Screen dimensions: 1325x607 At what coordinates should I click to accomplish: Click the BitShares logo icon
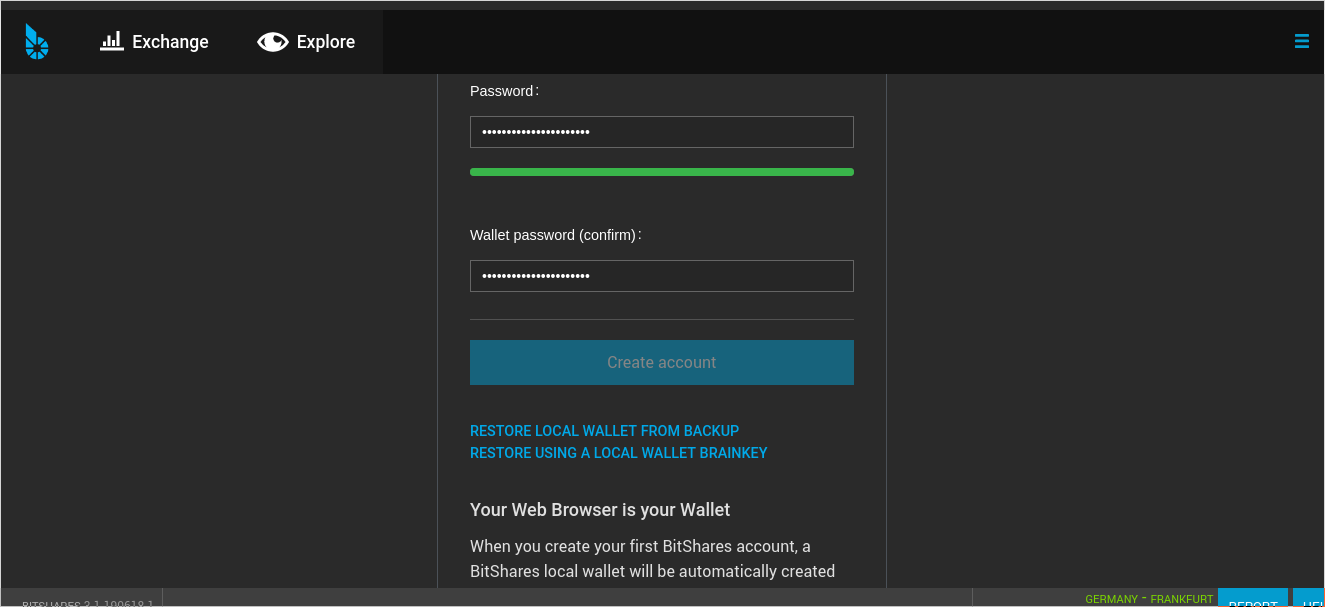(37, 42)
